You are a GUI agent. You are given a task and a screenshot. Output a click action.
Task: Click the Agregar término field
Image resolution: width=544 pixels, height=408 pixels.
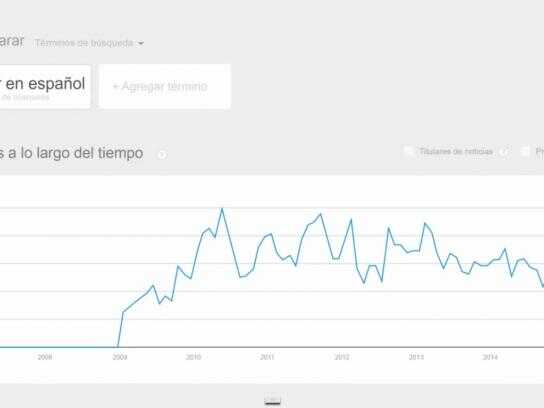[164, 86]
